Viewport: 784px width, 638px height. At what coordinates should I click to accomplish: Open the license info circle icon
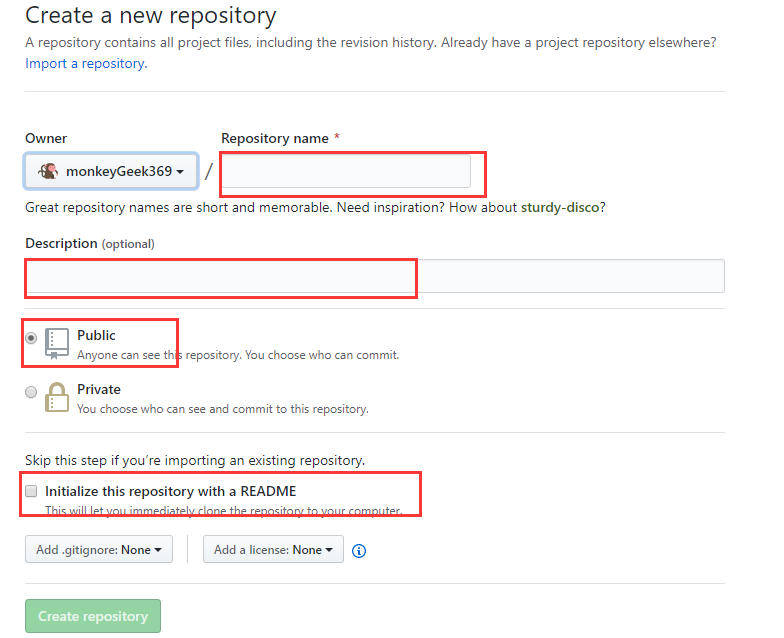(x=359, y=550)
